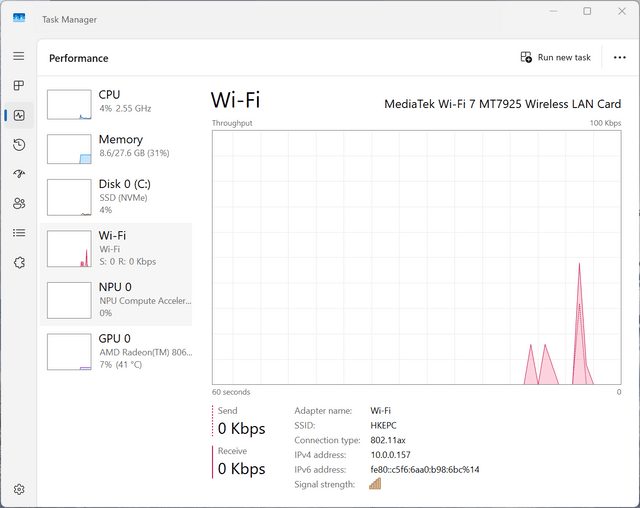Viewport: 640px width, 508px height.
Task: Select the Performance page icon in sidebar
Action: pyautogui.click(x=19, y=115)
